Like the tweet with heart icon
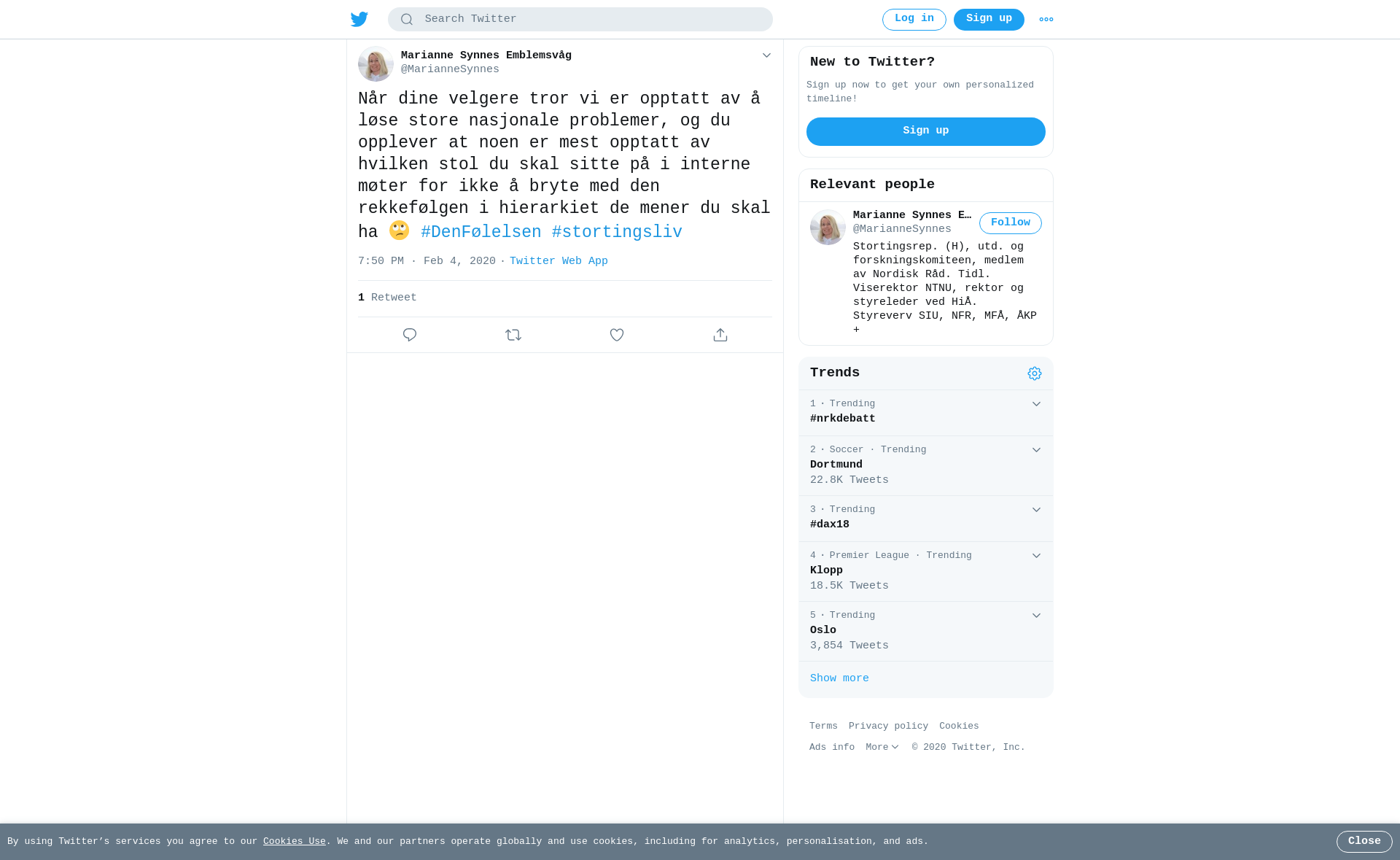This screenshot has width=1400, height=860. (617, 335)
